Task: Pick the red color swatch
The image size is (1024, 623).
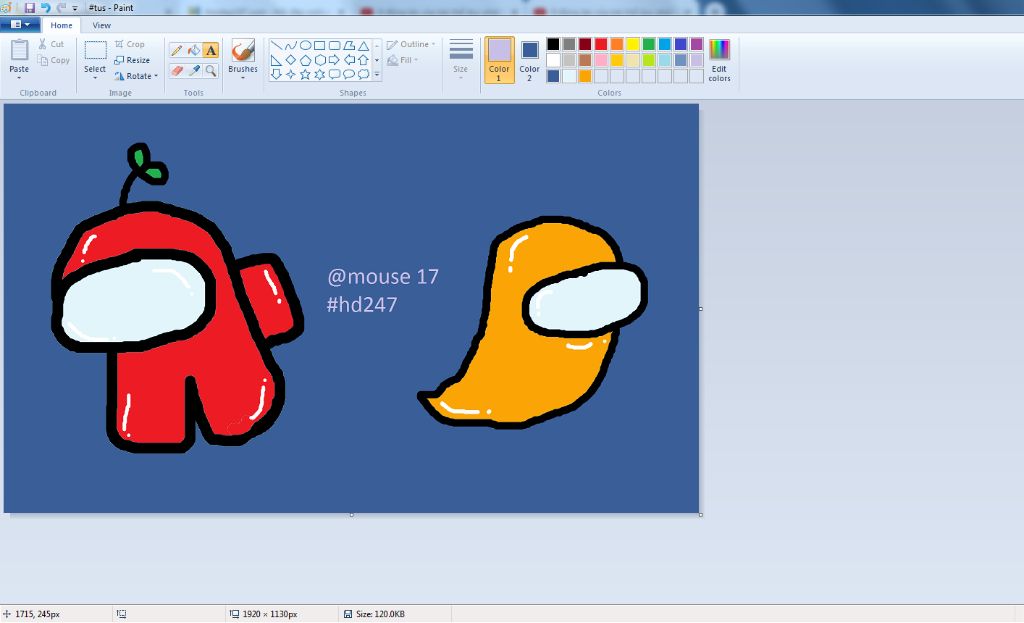Action: [601, 44]
